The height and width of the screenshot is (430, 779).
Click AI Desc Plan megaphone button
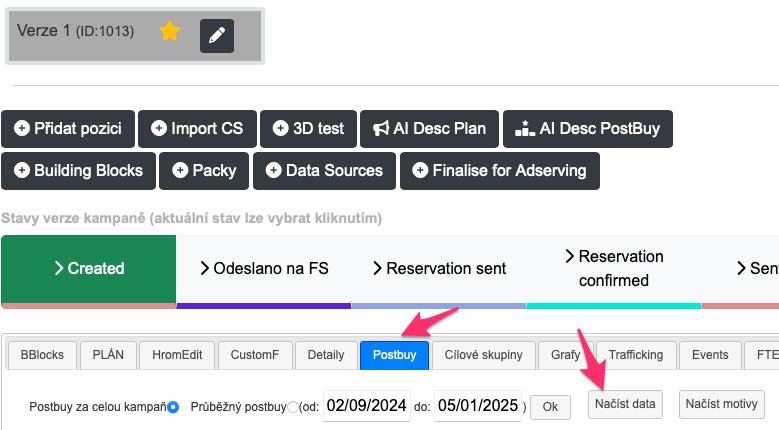(x=429, y=129)
